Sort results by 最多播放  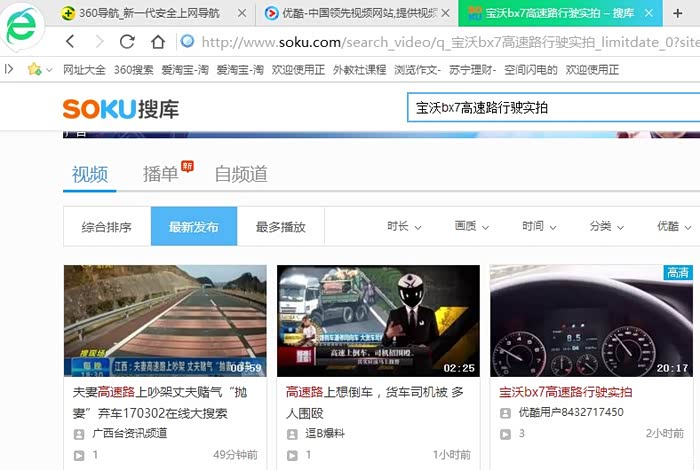click(280, 227)
